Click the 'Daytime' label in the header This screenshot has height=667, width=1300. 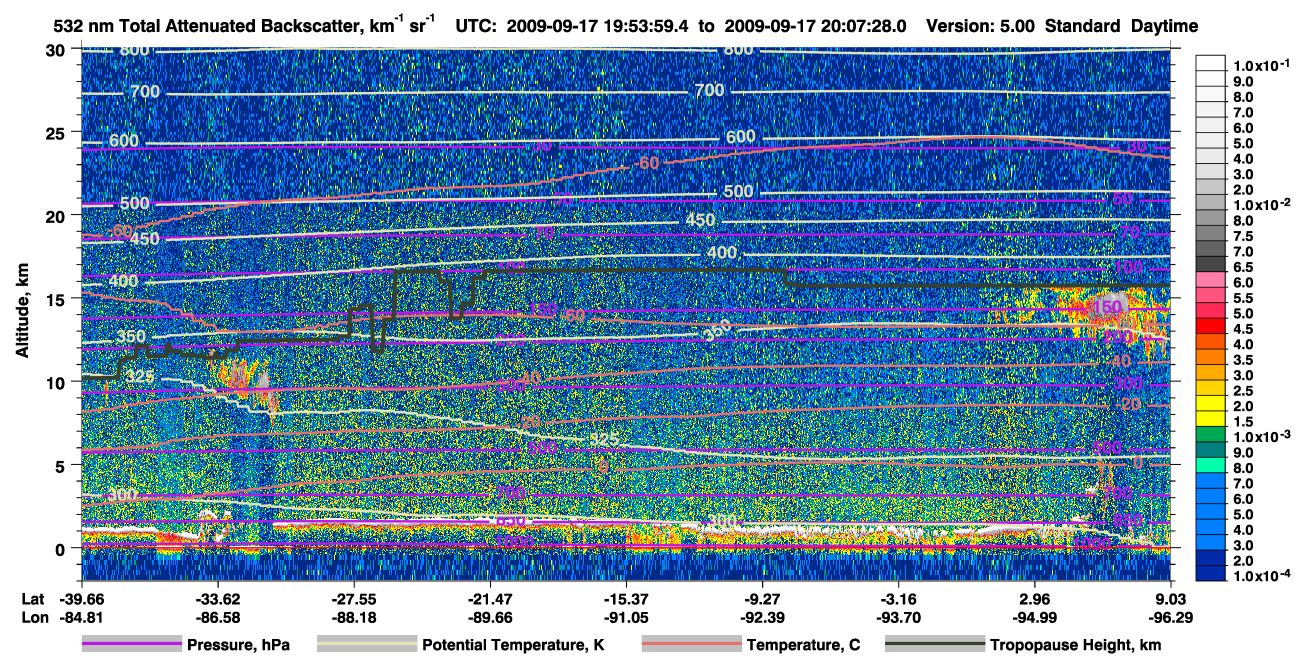[x=1164, y=26]
